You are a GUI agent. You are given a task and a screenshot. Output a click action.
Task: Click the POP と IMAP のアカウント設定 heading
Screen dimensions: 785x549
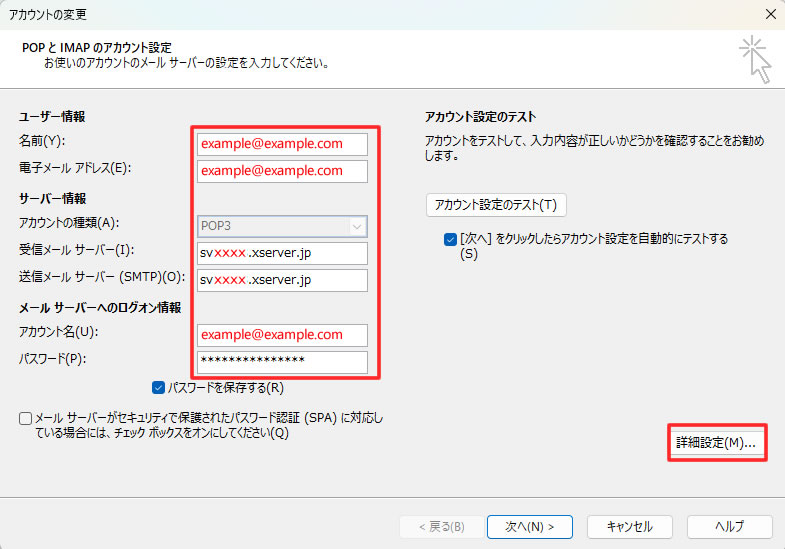coord(97,47)
